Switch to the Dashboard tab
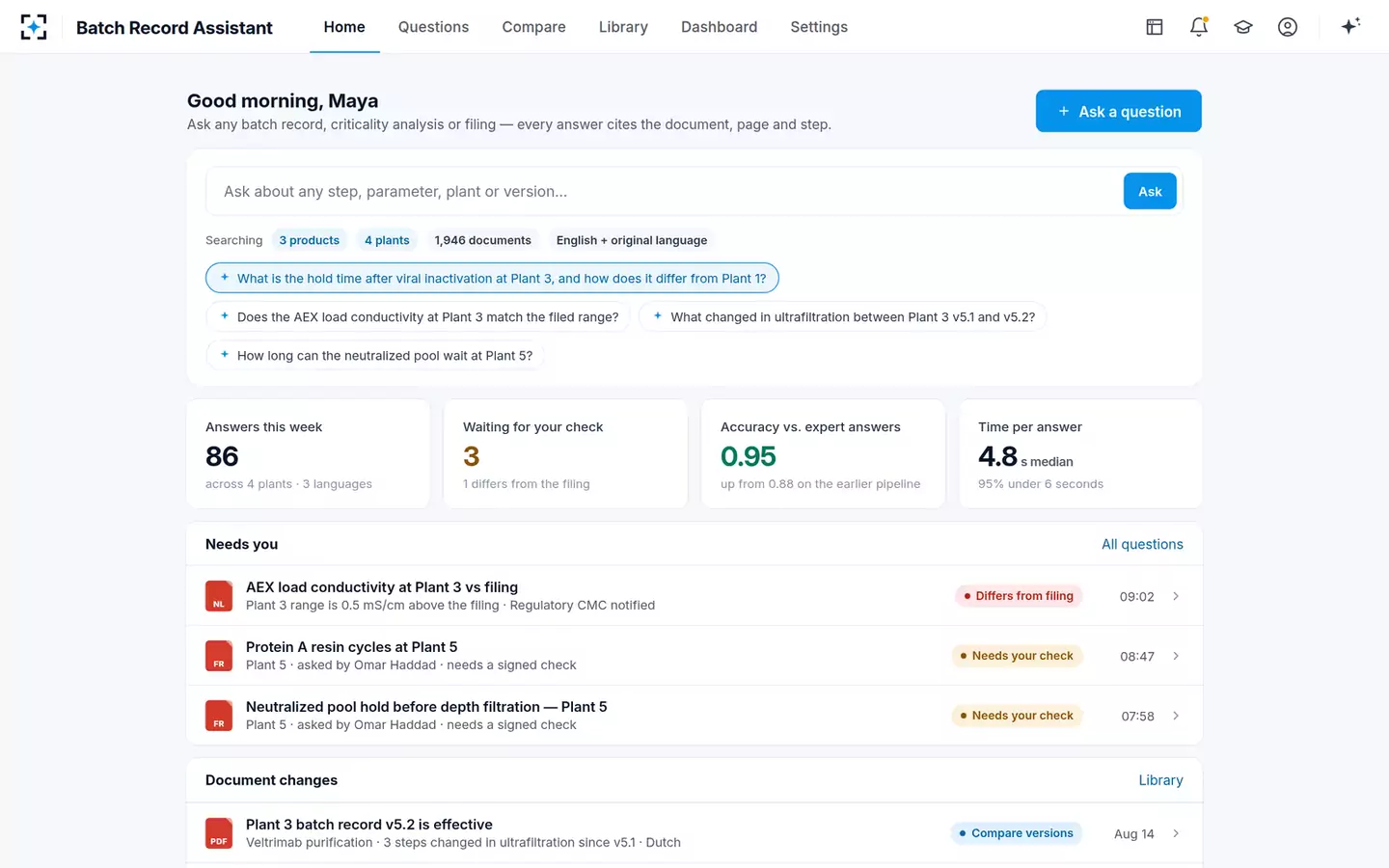This screenshot has height=868, width=1389. (719, 27)
